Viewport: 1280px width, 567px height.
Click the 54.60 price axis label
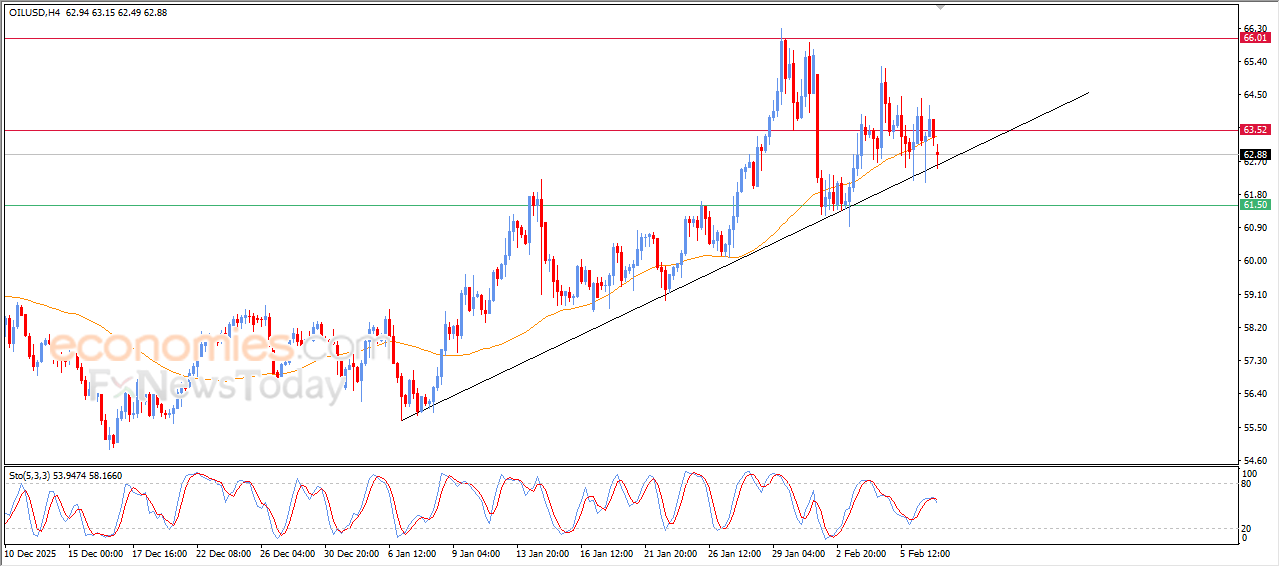coord(1253,460)
